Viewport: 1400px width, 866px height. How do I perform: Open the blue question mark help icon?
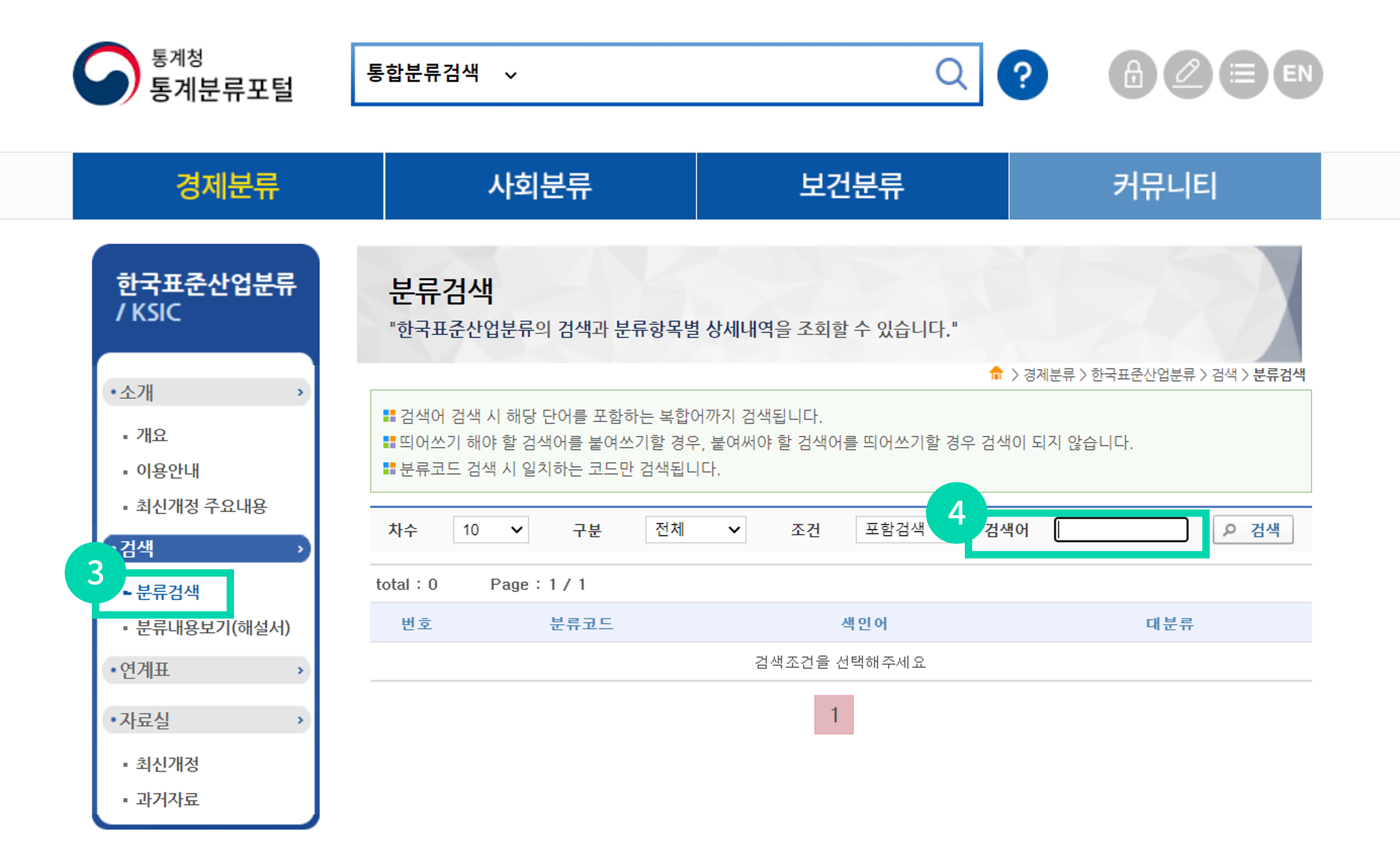point(1022,75)
